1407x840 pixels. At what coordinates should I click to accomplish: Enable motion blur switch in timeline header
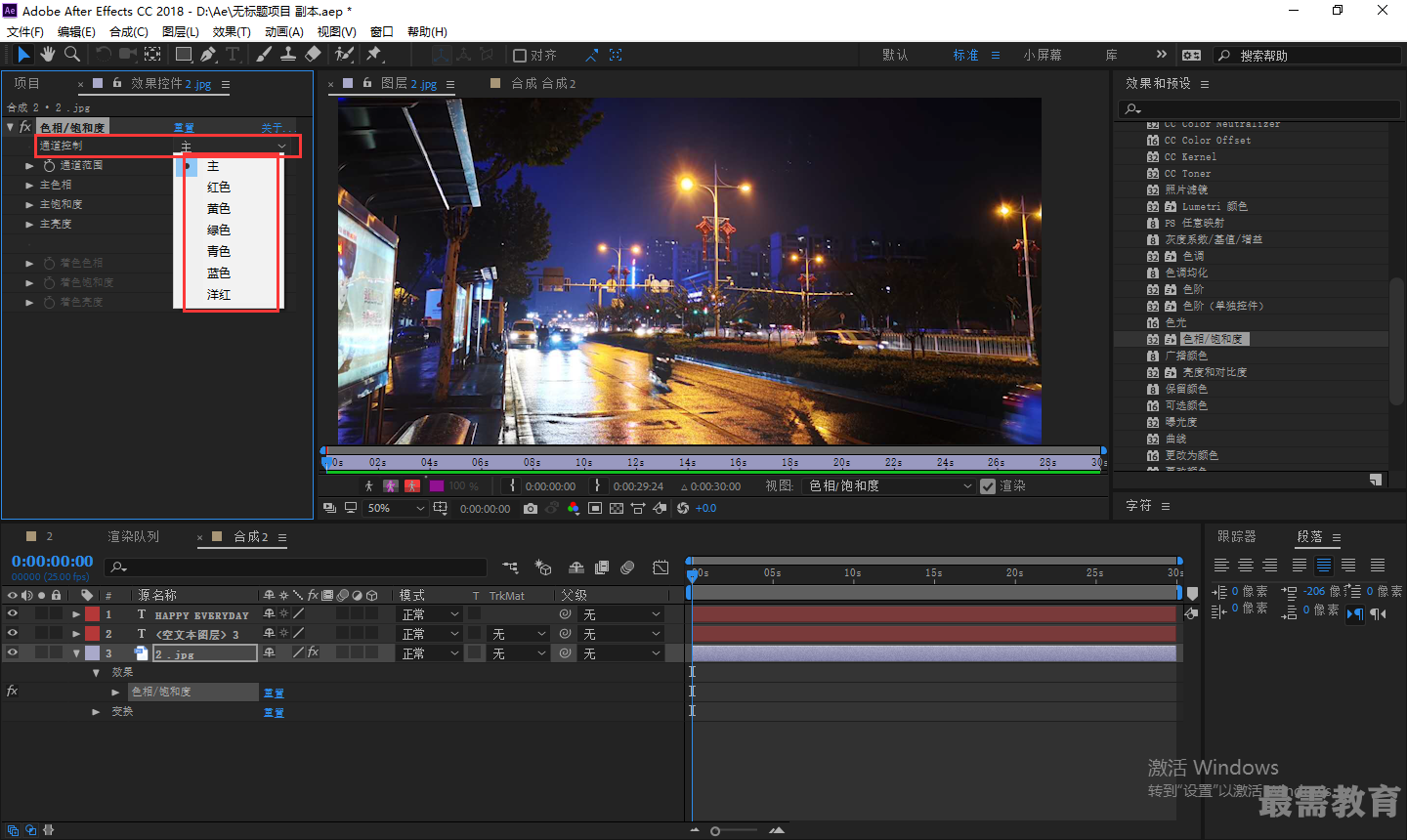pos(627,567)
